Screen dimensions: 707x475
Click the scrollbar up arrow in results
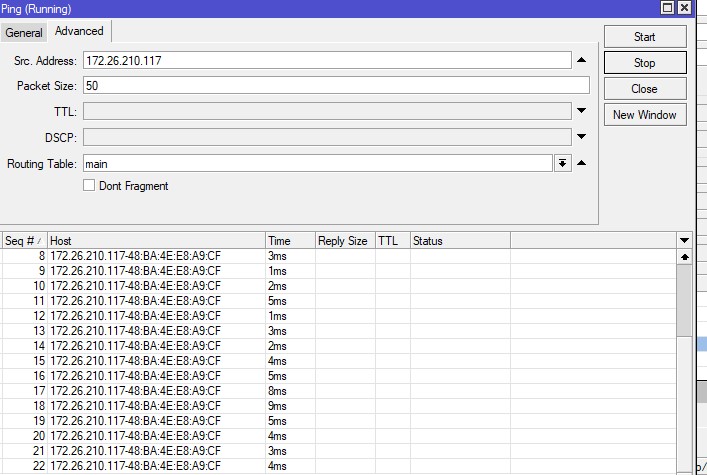point(684,257)
